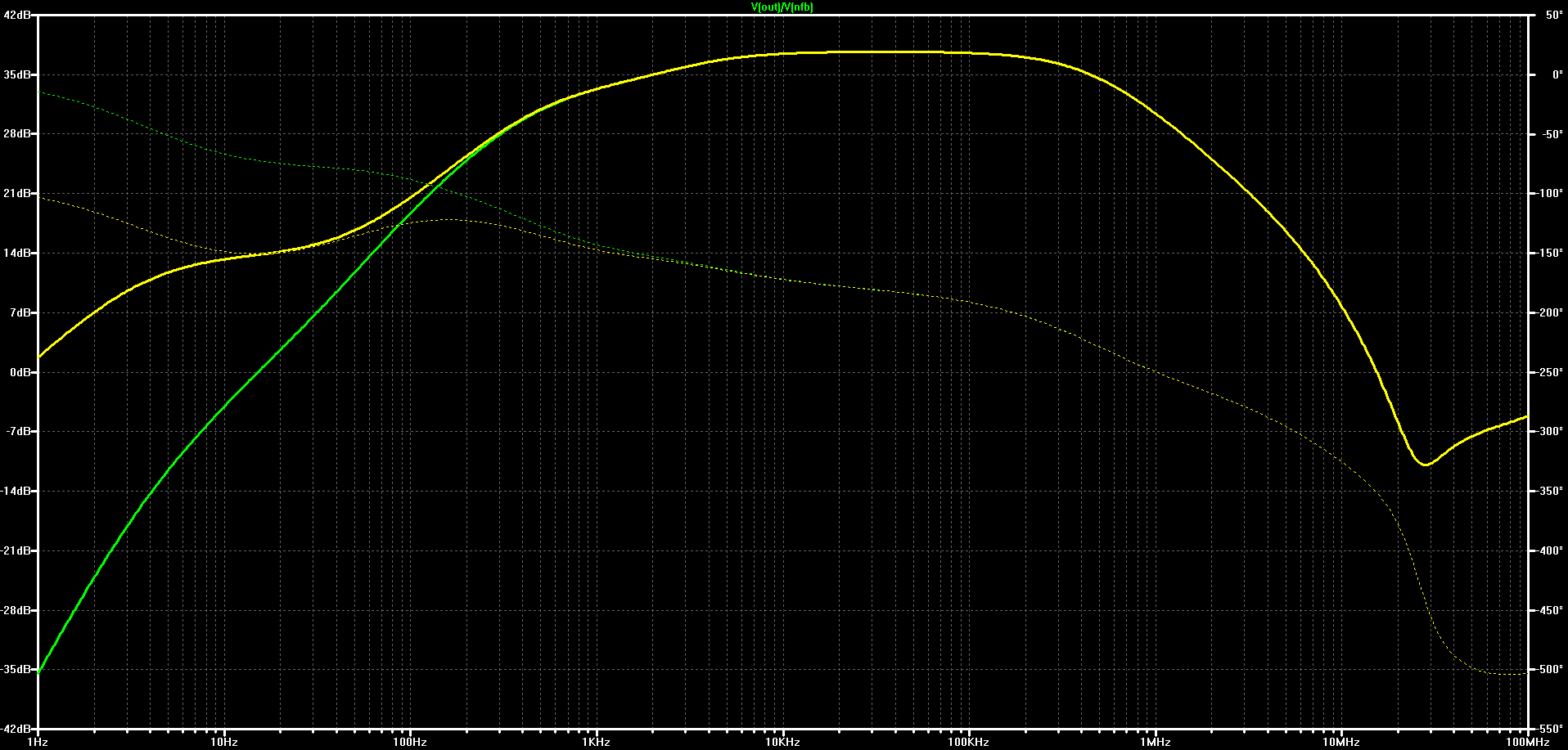1568x750 pixels.
Task: Click the -450° phase axis label
Action: coord(1550,611)
